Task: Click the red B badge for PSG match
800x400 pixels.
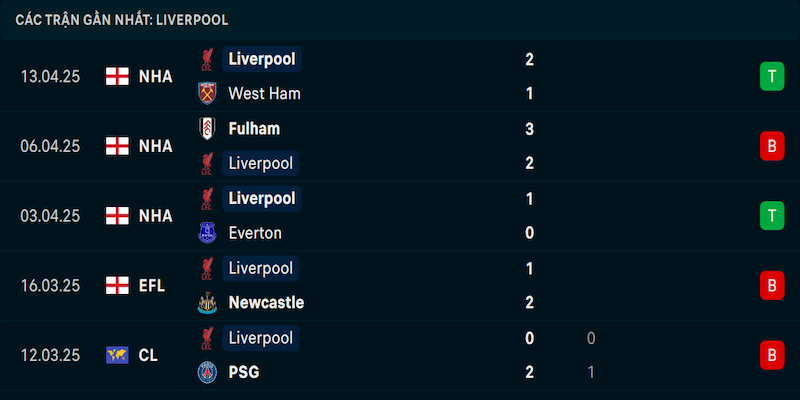Action: (772, 355)
